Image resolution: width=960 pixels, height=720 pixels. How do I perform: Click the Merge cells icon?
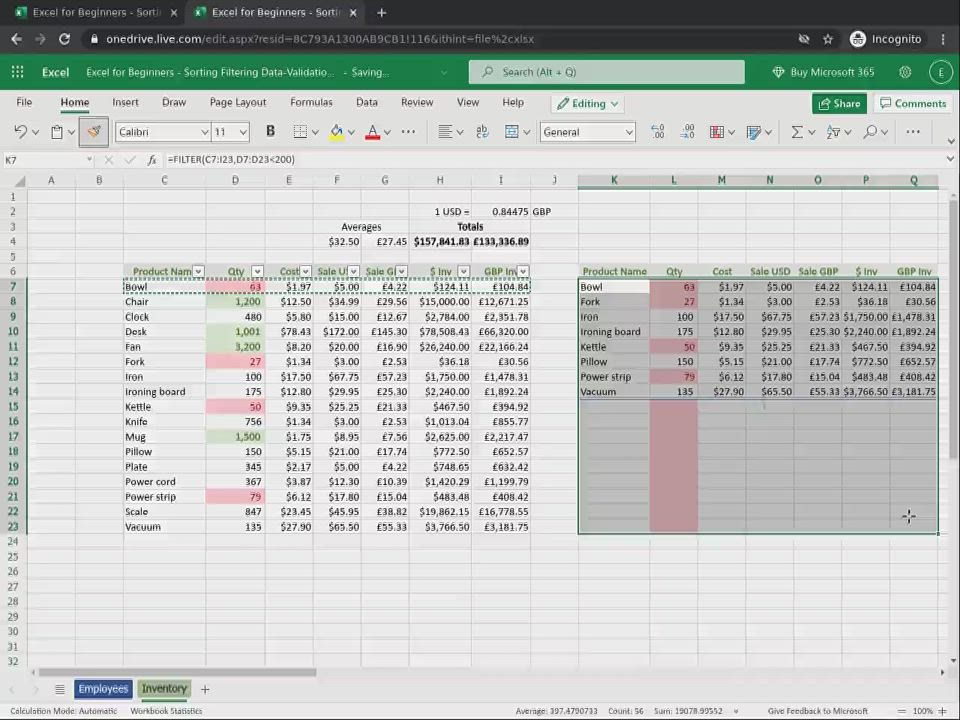tap(512, 132)
